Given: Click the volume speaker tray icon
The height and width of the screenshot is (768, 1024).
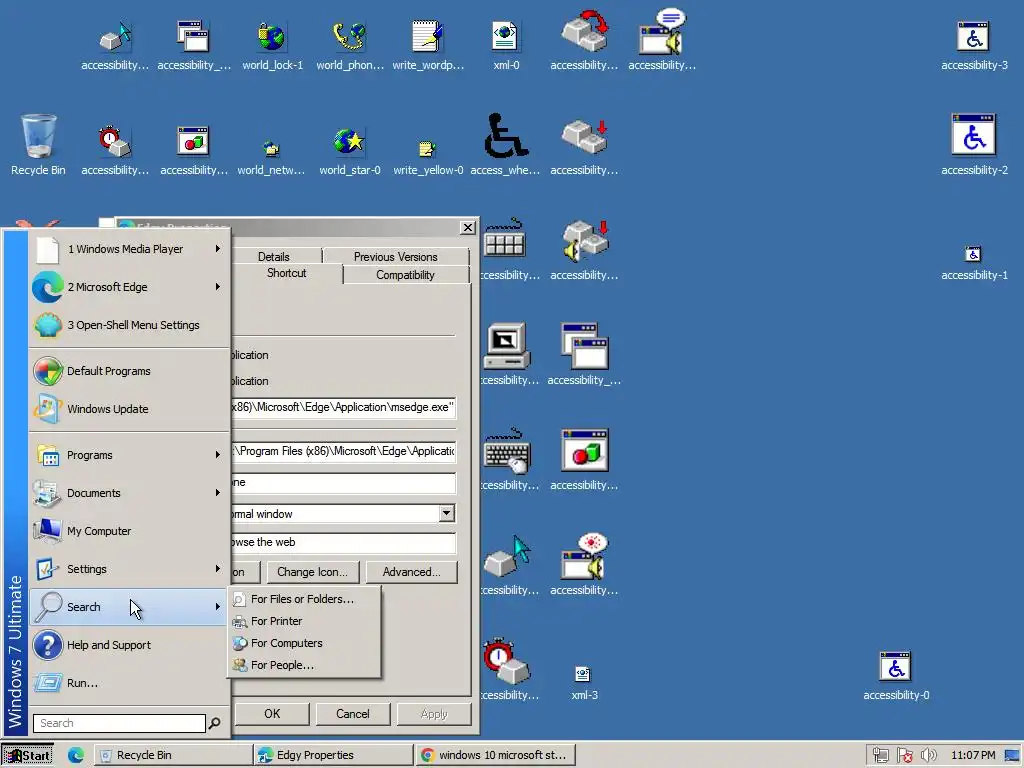Looking at the screenshot, I should click(928, 756).
